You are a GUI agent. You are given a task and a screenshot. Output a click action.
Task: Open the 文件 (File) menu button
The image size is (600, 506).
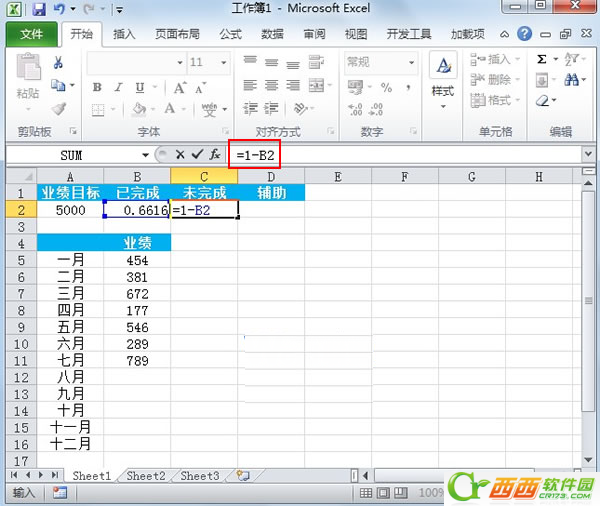click(32, 34)
